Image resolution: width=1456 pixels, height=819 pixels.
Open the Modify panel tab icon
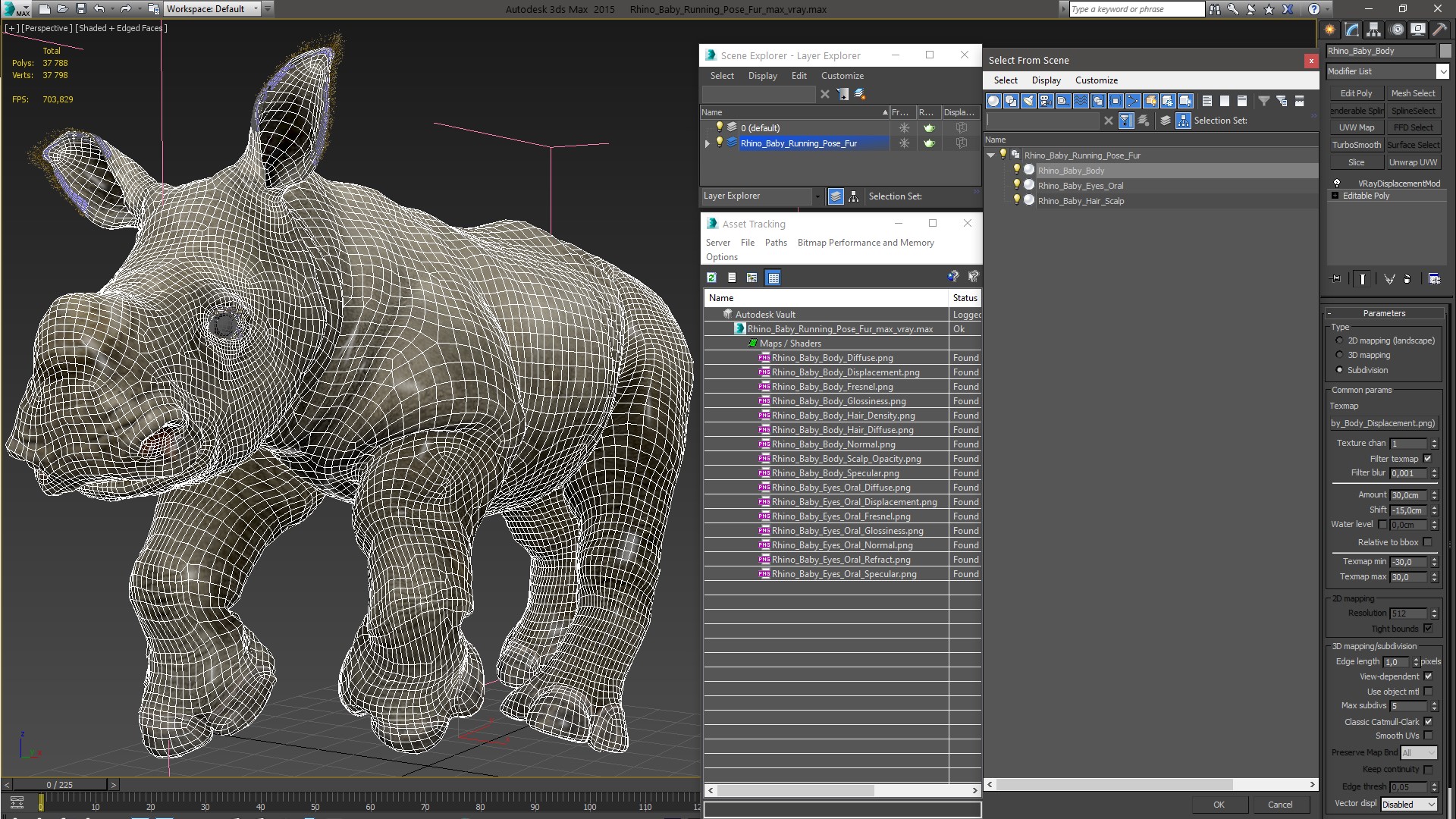click(x=1351, y=30)
